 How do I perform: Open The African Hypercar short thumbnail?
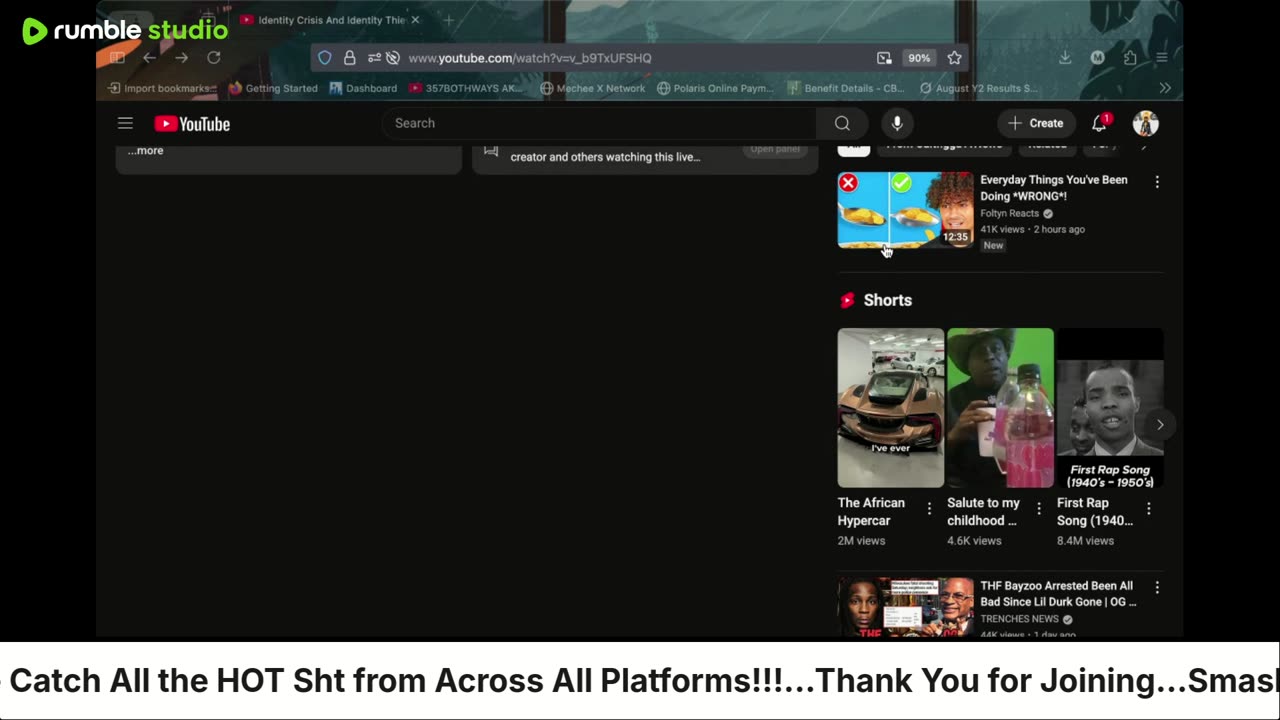click(890, 408)
